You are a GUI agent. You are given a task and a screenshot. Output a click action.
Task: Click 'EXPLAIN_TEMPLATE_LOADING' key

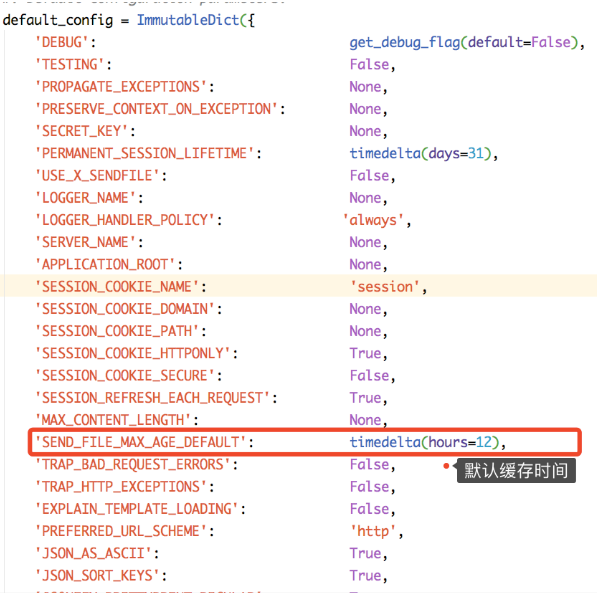[x=137, y=509]
